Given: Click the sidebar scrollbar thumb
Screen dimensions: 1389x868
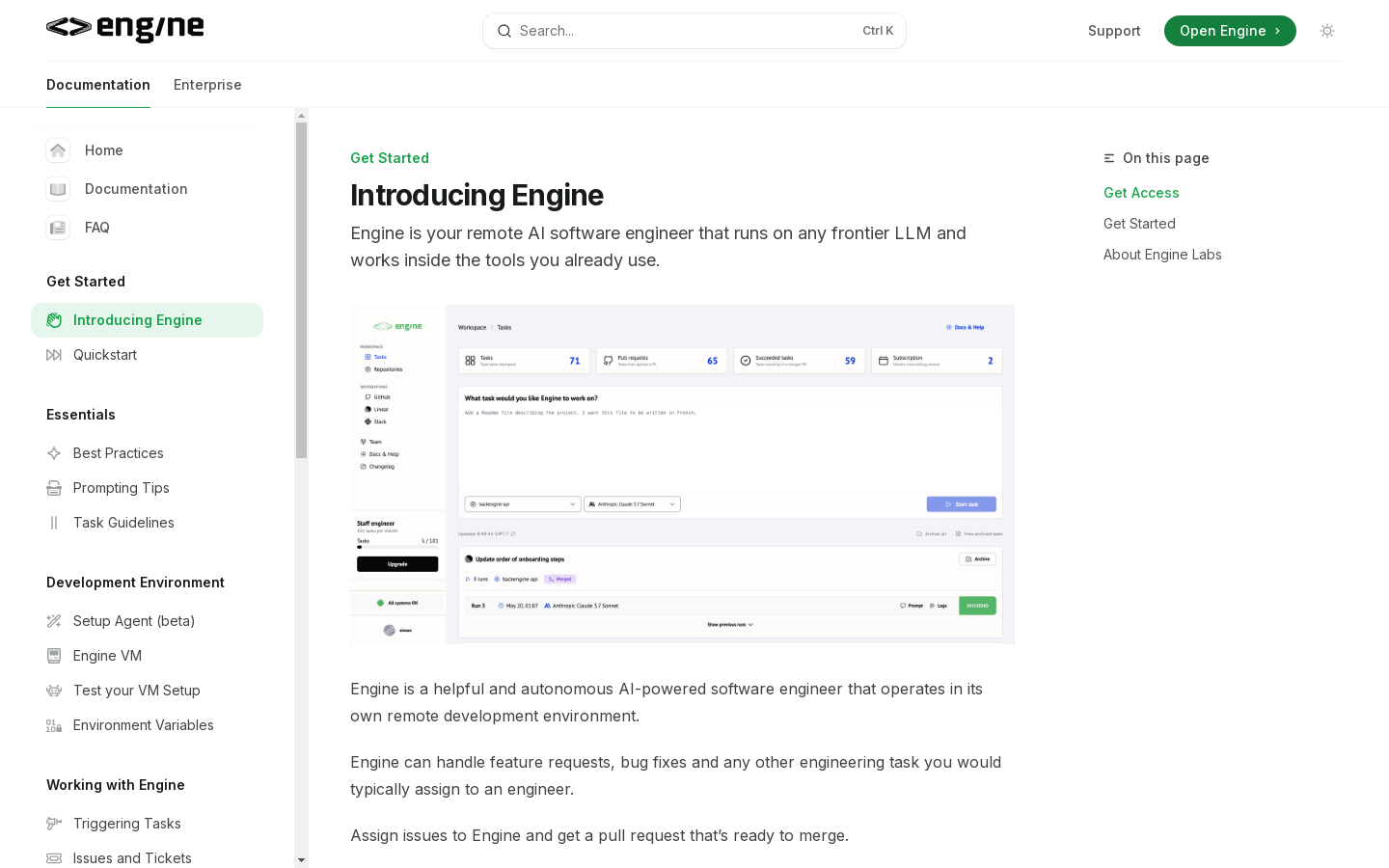Looking at the screenshot, I should 301,289.
